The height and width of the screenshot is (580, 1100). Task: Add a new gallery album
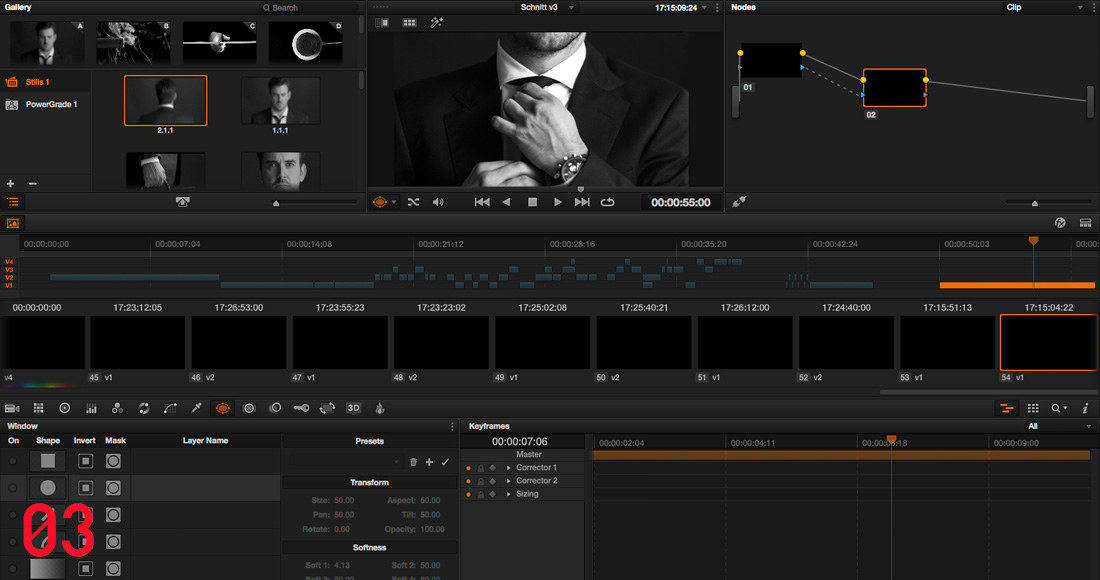(11, 184)
